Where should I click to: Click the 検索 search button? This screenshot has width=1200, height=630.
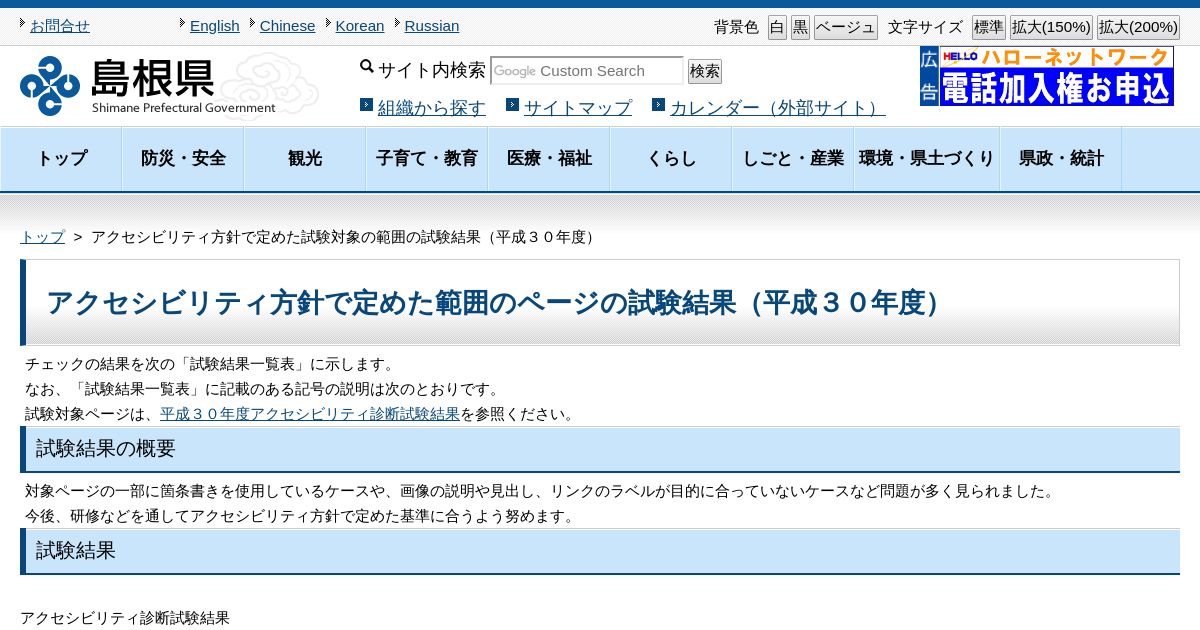(x=704, y=71)
